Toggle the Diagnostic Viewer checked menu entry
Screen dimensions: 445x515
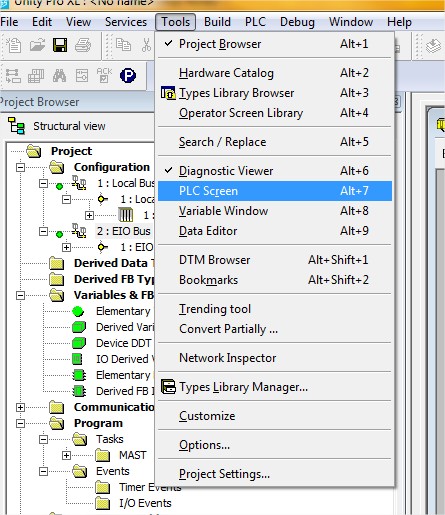coord(275,171)
